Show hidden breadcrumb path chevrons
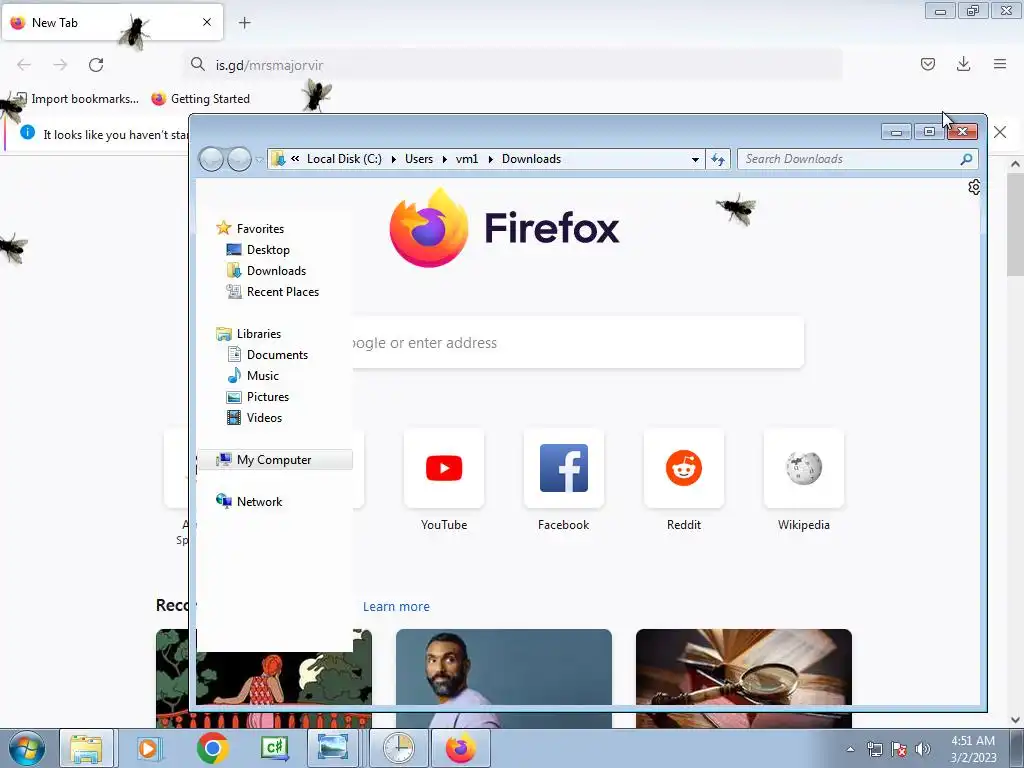This screenshot has height=768, width=1024. click(x=295, y=159)
